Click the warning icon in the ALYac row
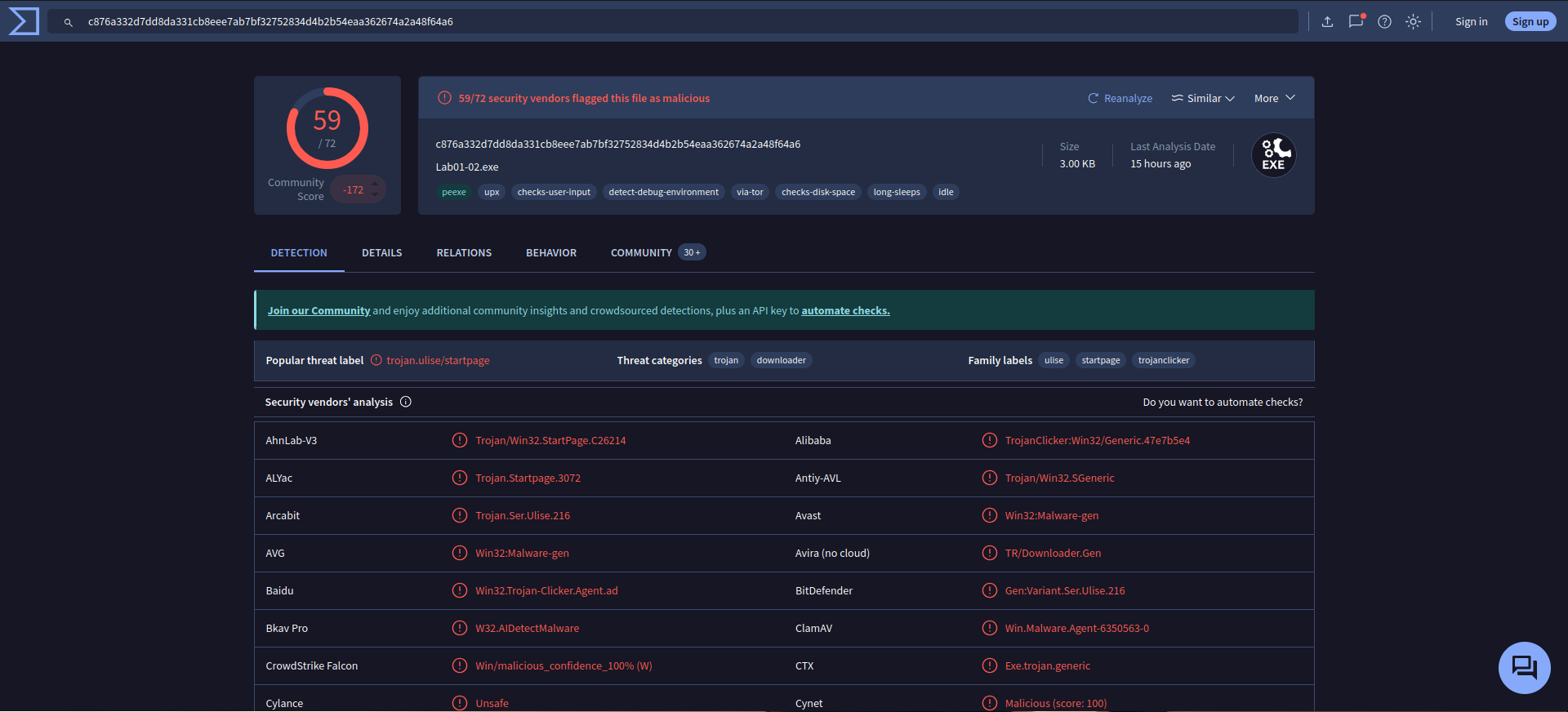Screen dimensions: 1568x712 coord(460,478)
